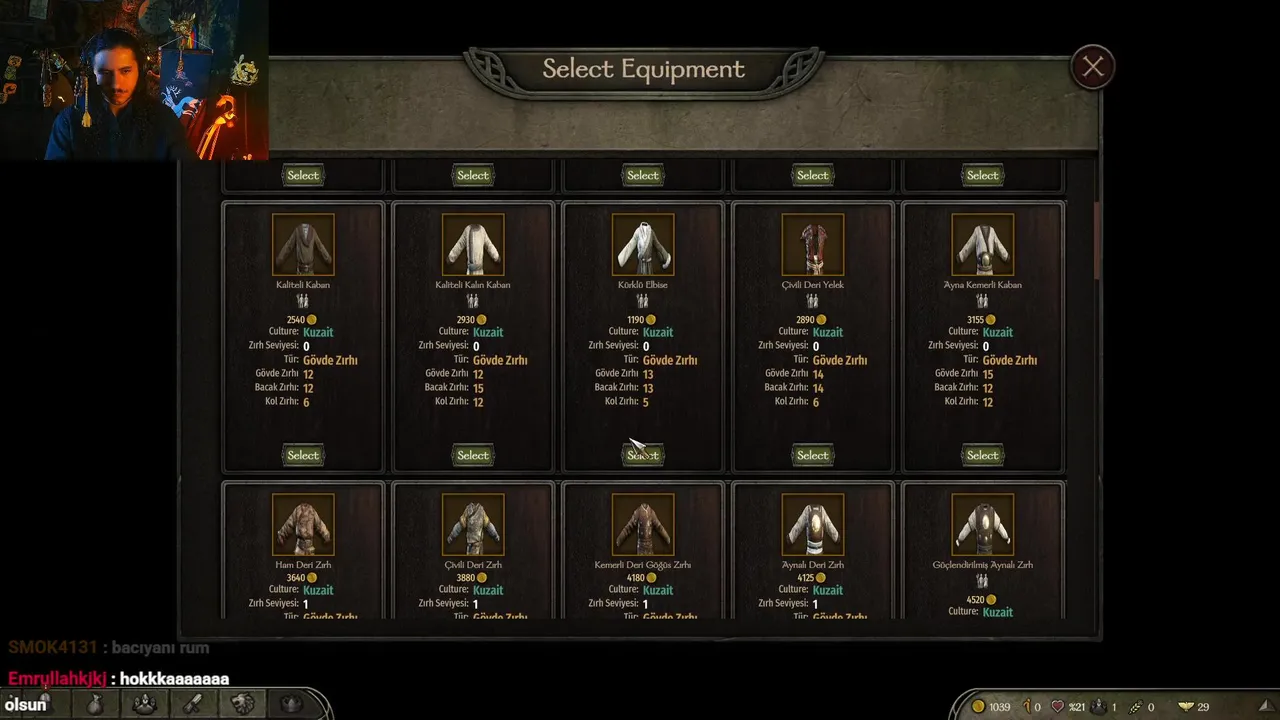
Task: Click the price 2930 on Kaliteli Kalın Kaban
Action: [465, 320]
